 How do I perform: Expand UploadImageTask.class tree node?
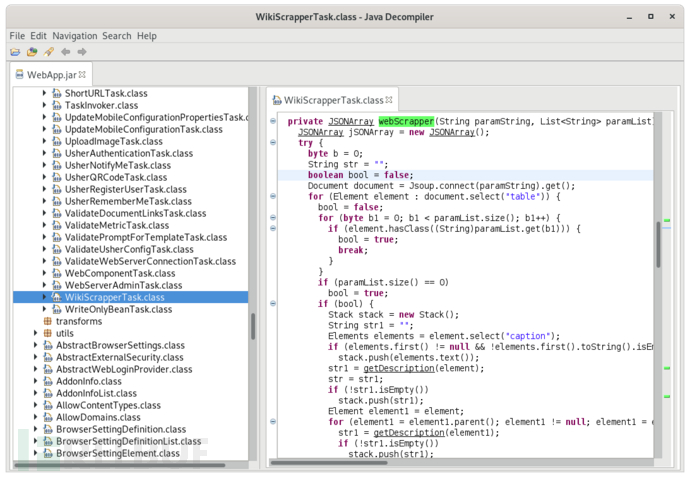point(44,141)
